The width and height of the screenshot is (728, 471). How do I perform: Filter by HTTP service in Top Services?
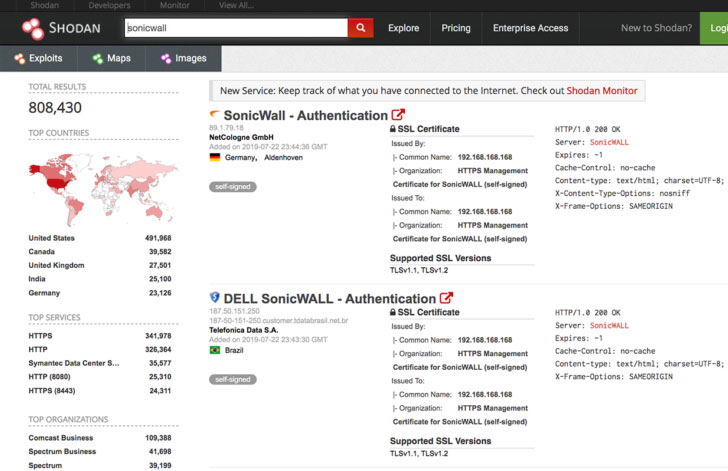(38, 349)
